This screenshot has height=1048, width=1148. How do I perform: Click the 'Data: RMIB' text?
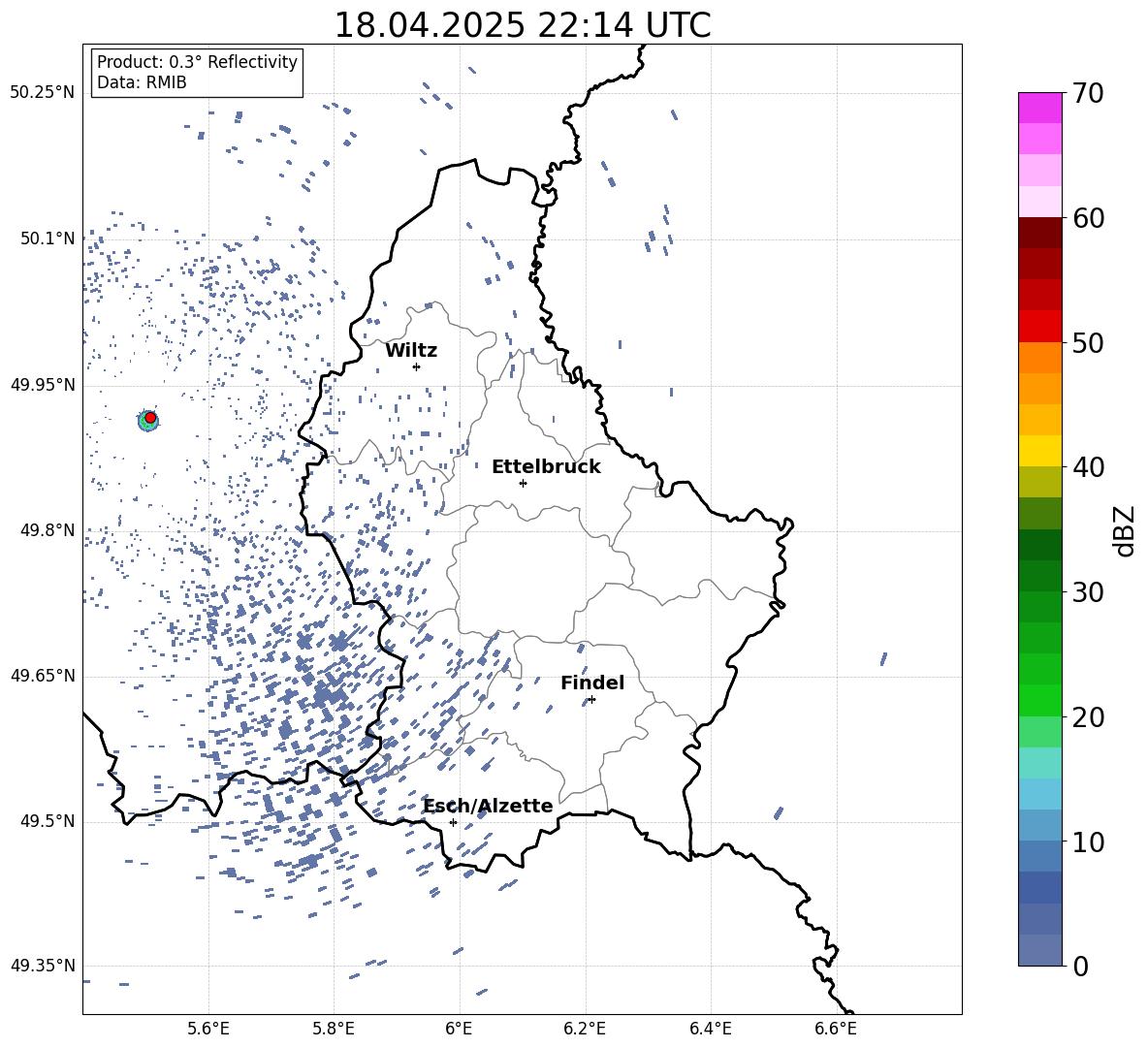pos(142,82)
